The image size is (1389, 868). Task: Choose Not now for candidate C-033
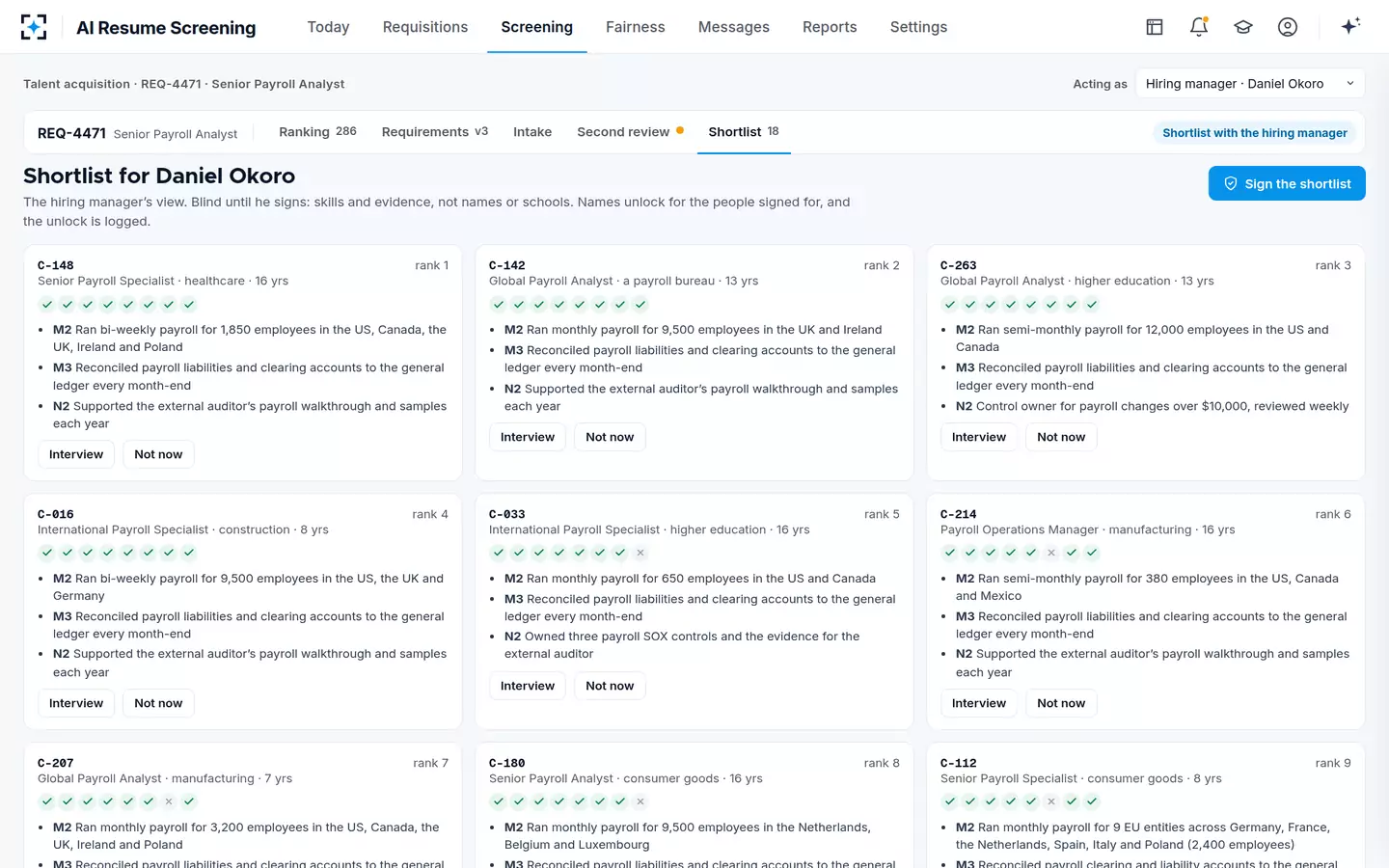(x=610, y=686)
